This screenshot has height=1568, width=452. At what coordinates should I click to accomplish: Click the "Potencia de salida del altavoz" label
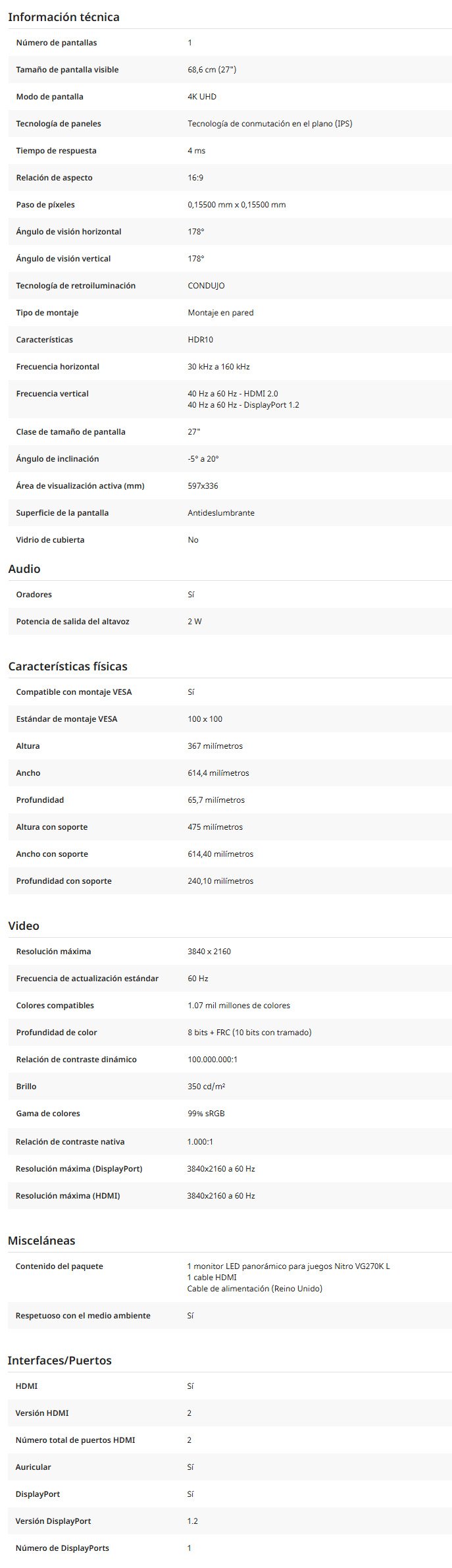click(72, 622)
